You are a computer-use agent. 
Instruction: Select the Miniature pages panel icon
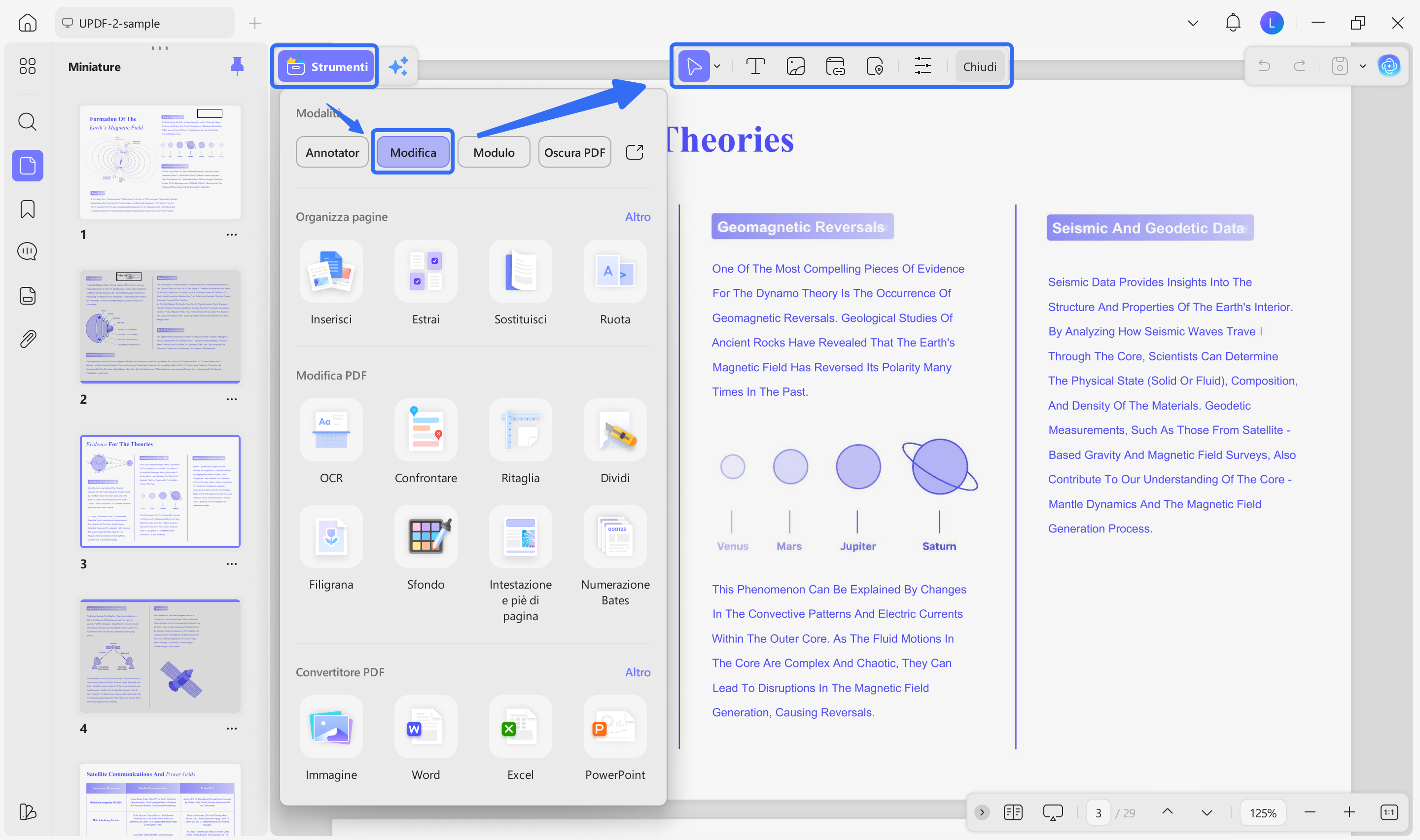[x=27, y=165]
